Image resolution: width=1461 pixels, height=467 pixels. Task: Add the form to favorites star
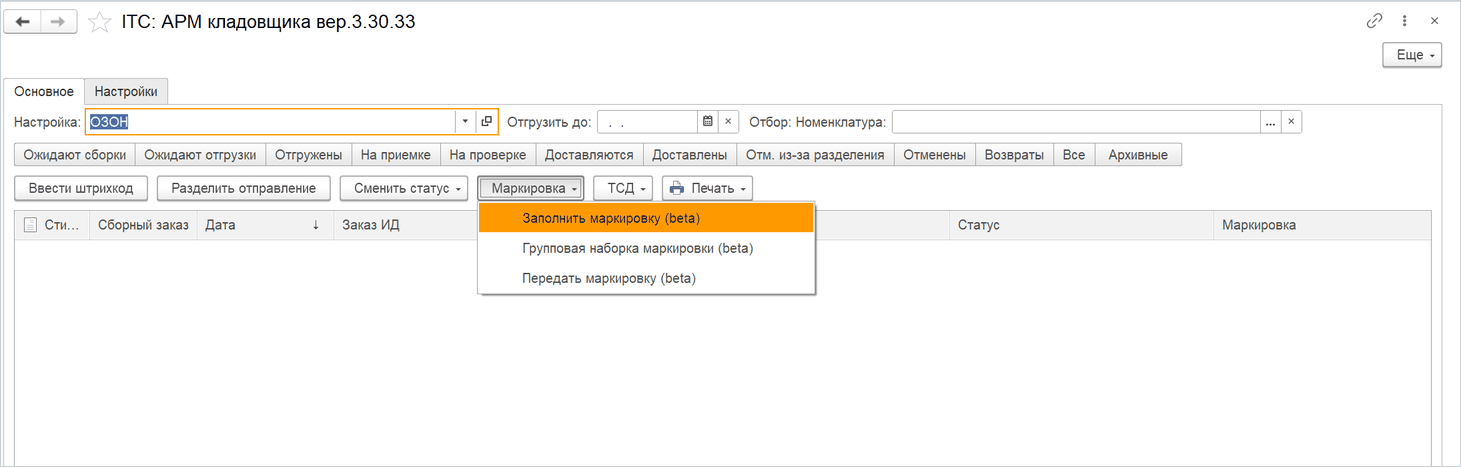99,22
